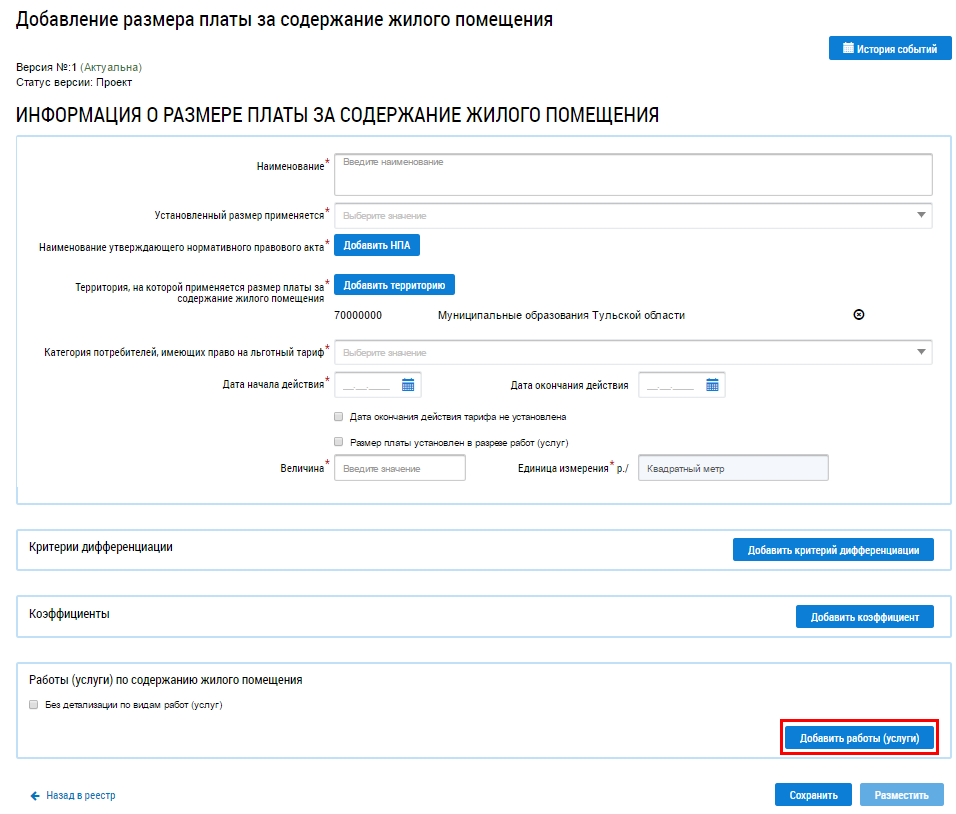Remove Тульской области territory entry
Image resolution: width=956 pixels, height=814 pixels.
pyautogui.click(x=858, y=315)
